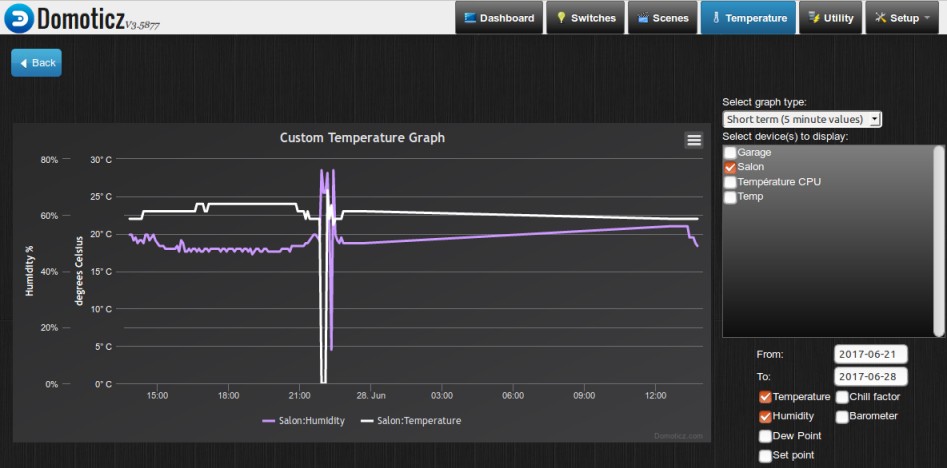Toggle the Humidity checkbox off
The width and height of the screenshot is (947, 468).
tap(765, 416)
